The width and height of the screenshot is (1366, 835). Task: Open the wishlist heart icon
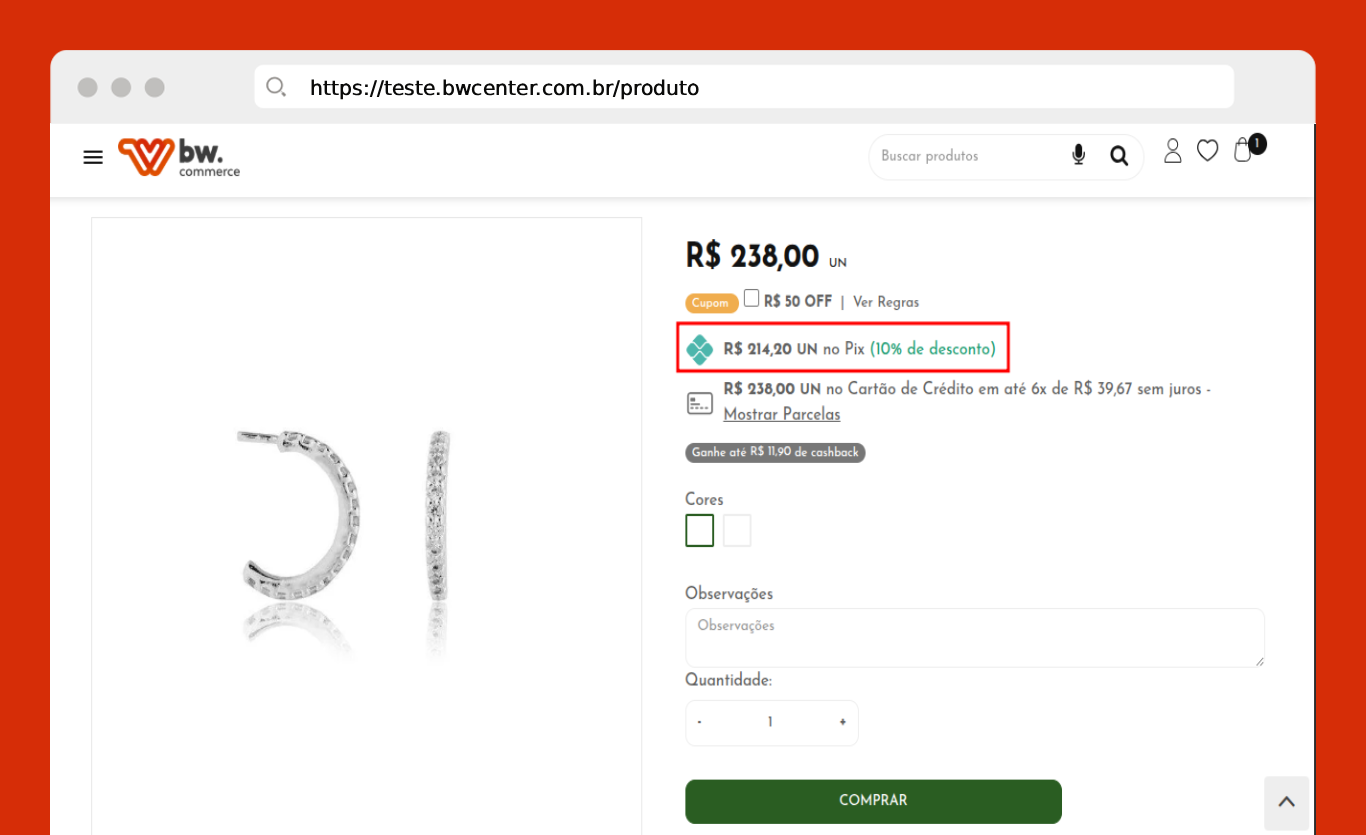[x=1208, y=151]
